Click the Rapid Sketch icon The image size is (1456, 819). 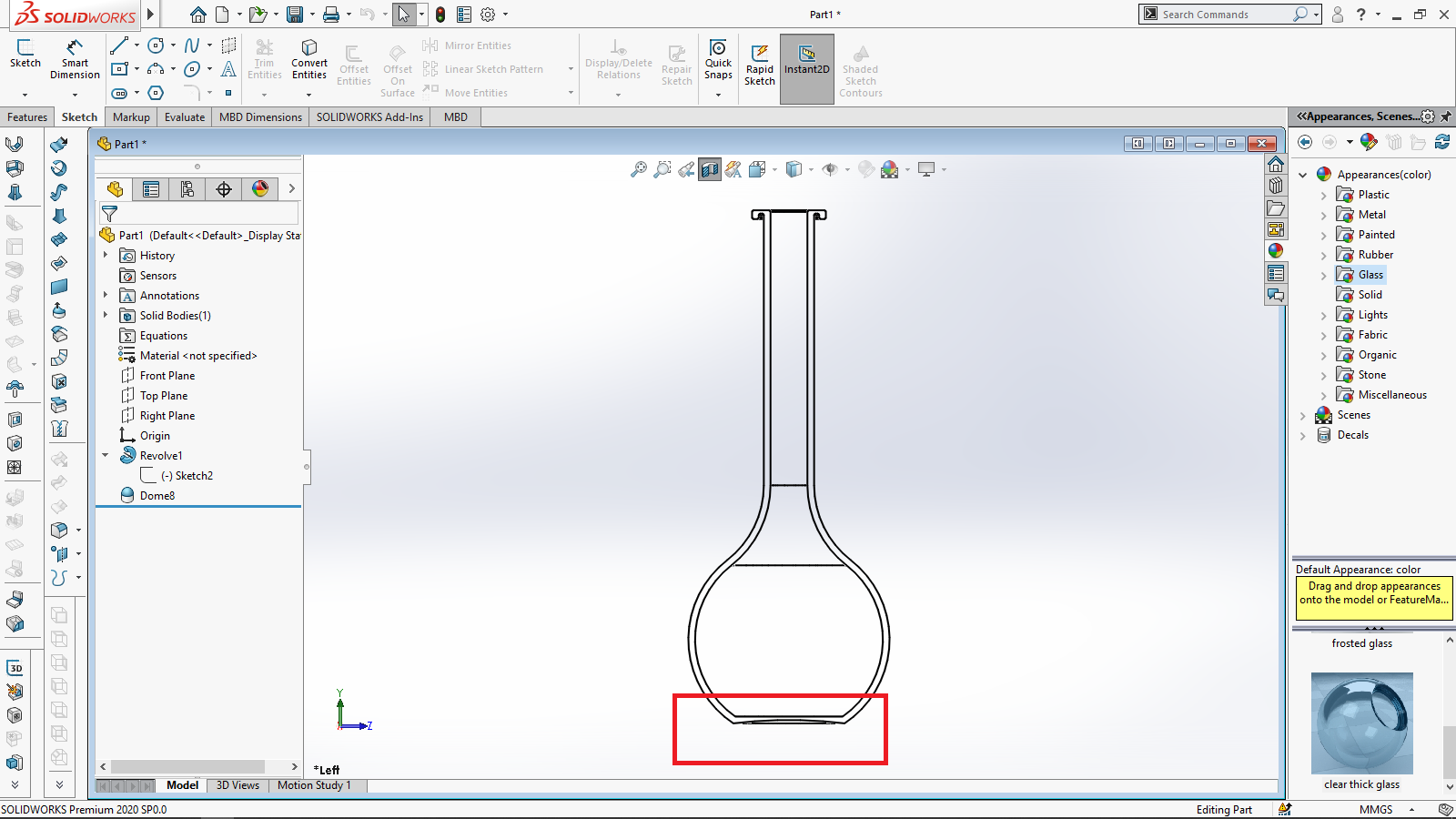760,64
